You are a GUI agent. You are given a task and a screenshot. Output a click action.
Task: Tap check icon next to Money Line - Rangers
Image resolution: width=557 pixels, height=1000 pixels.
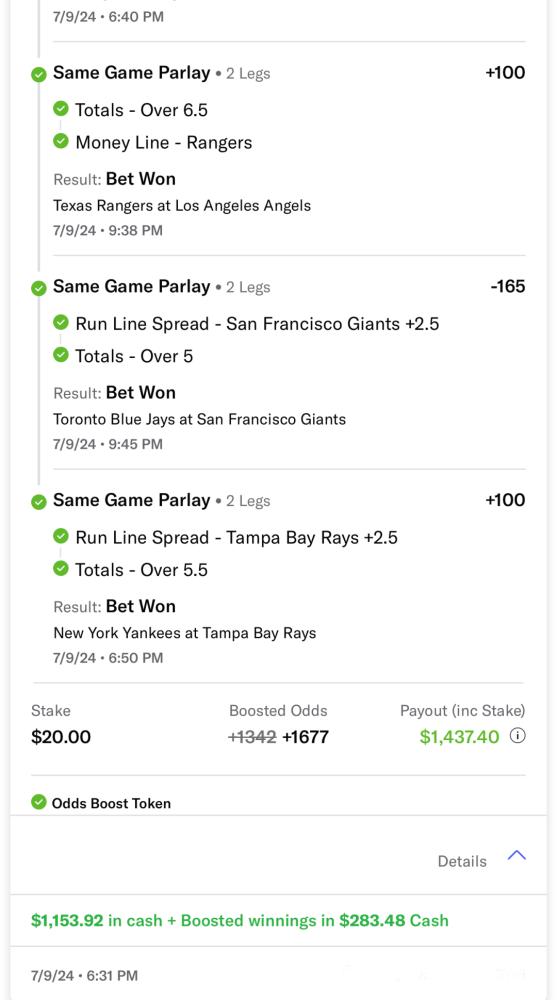point(61,142)
